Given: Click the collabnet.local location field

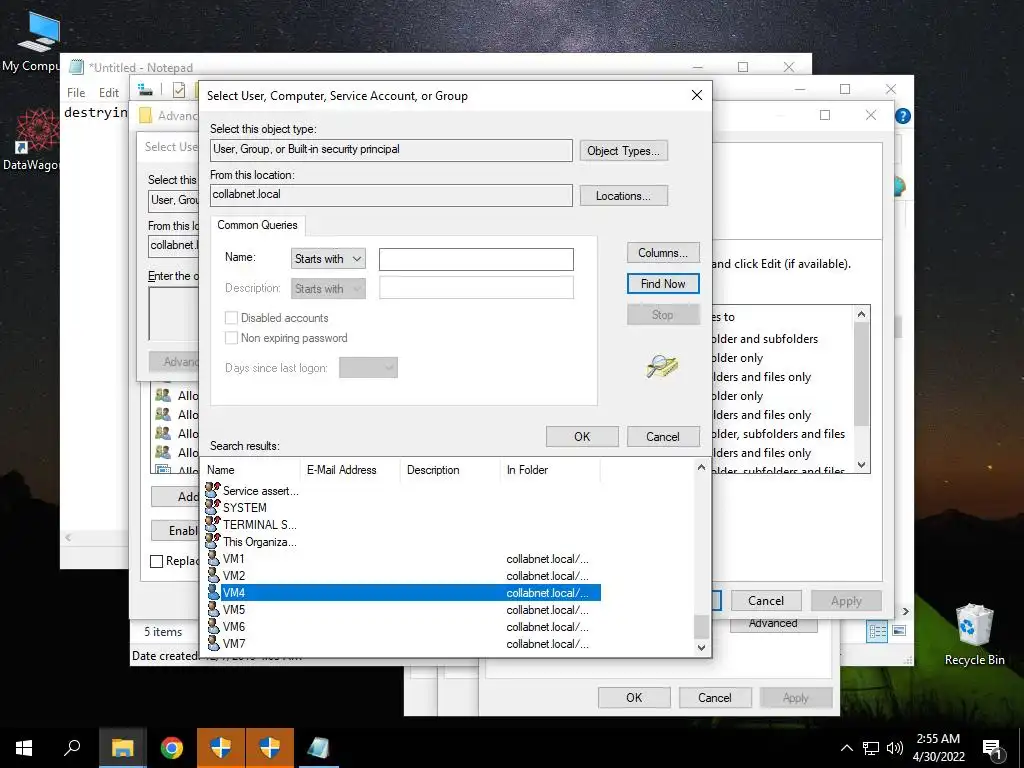Looking at the screenshot, I should click(391, 195).
